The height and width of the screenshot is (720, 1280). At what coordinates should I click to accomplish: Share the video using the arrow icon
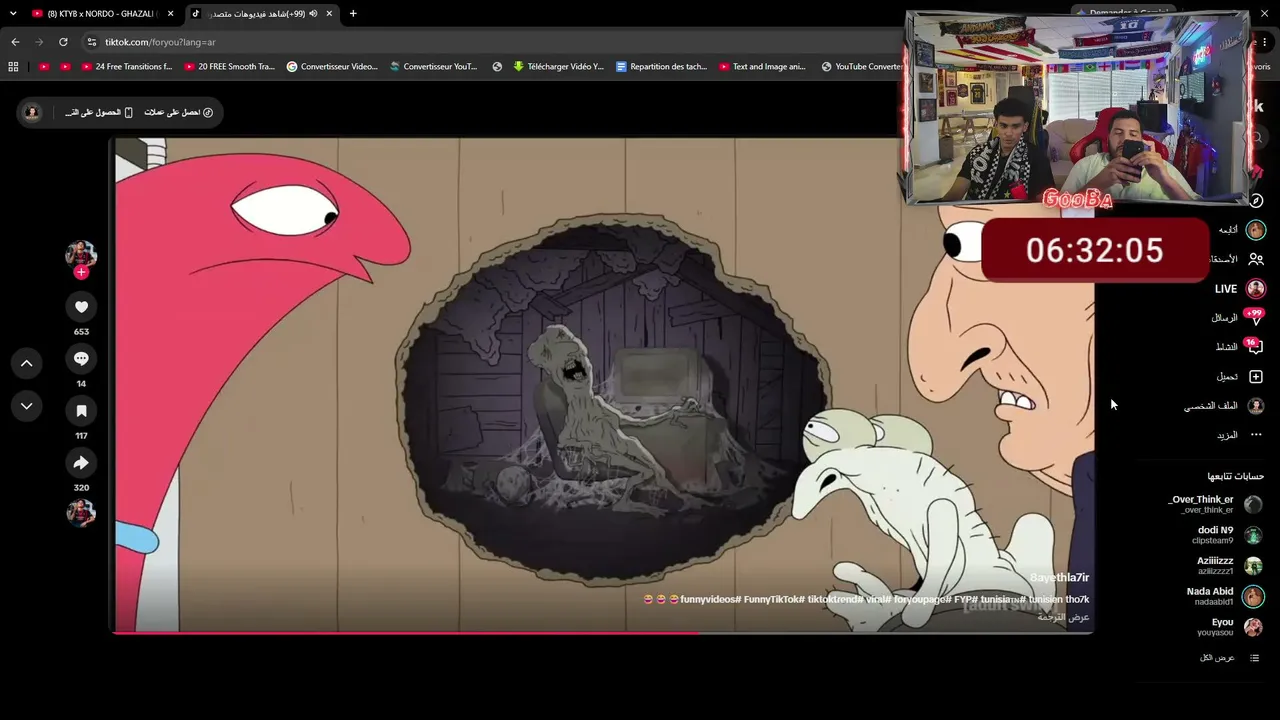[x=81, y=463]
